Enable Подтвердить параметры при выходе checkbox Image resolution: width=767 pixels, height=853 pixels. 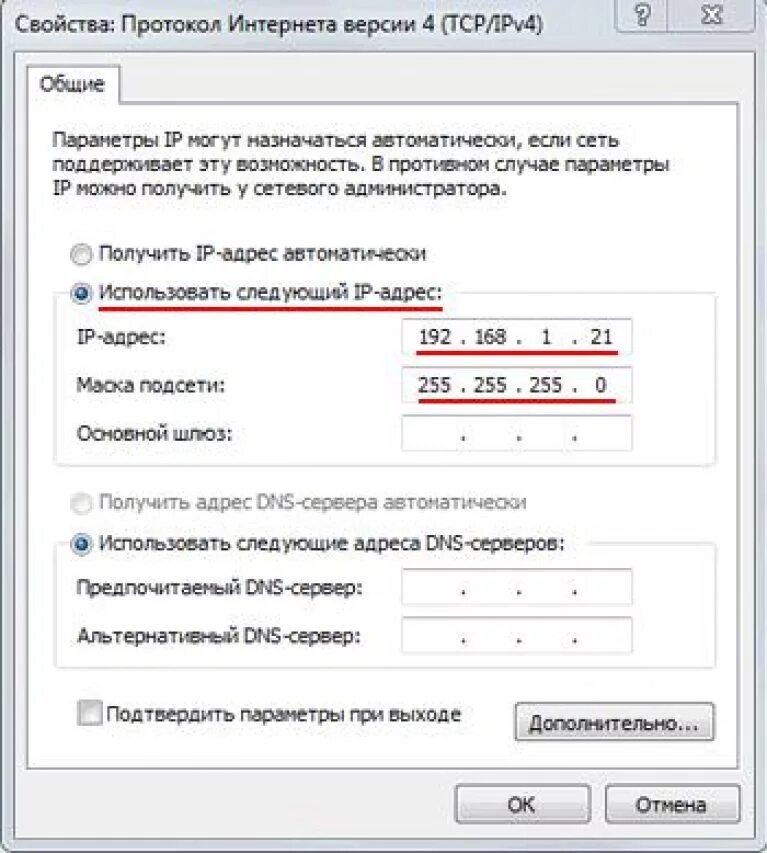(90, 713)
